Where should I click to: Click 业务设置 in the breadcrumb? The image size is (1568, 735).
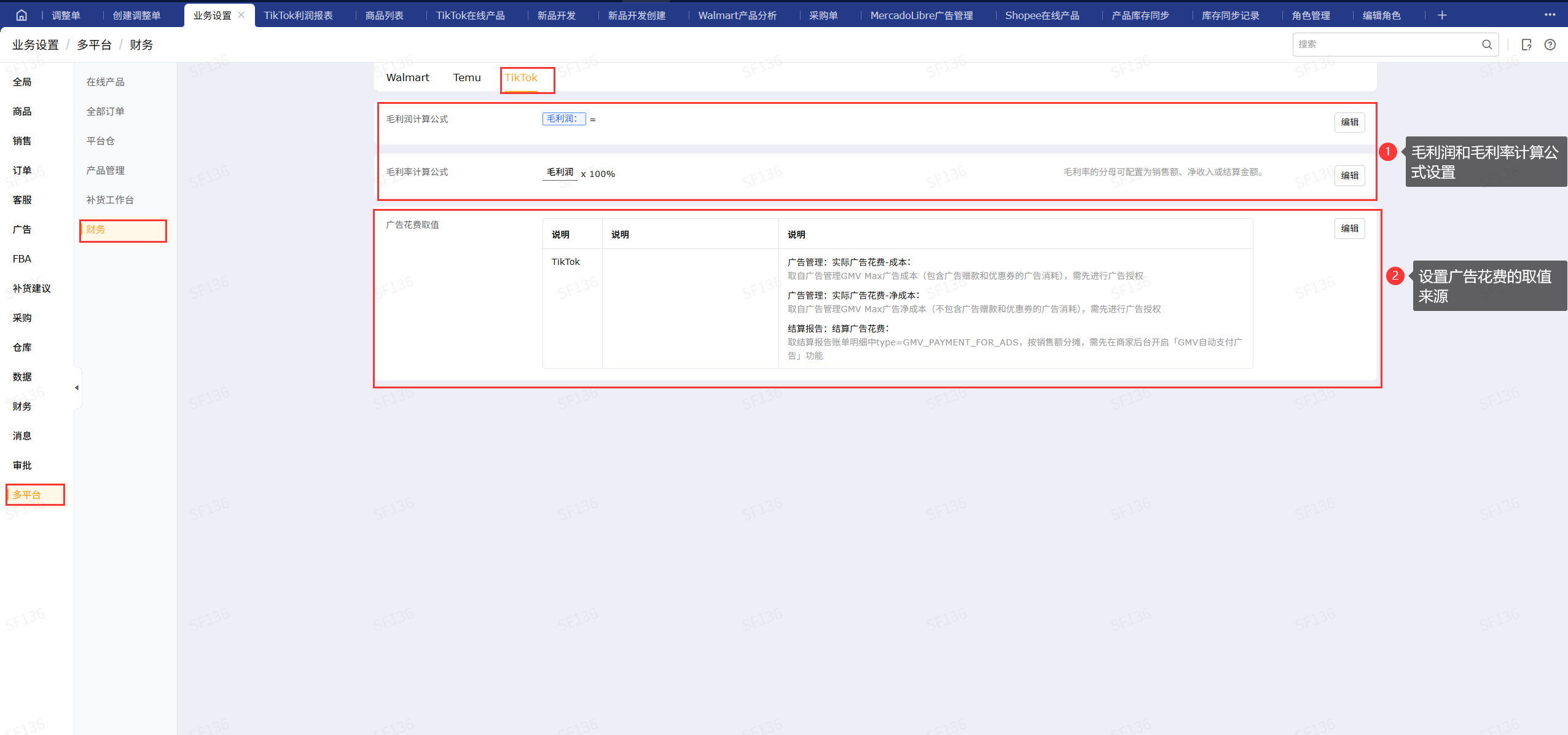(35, 45)
